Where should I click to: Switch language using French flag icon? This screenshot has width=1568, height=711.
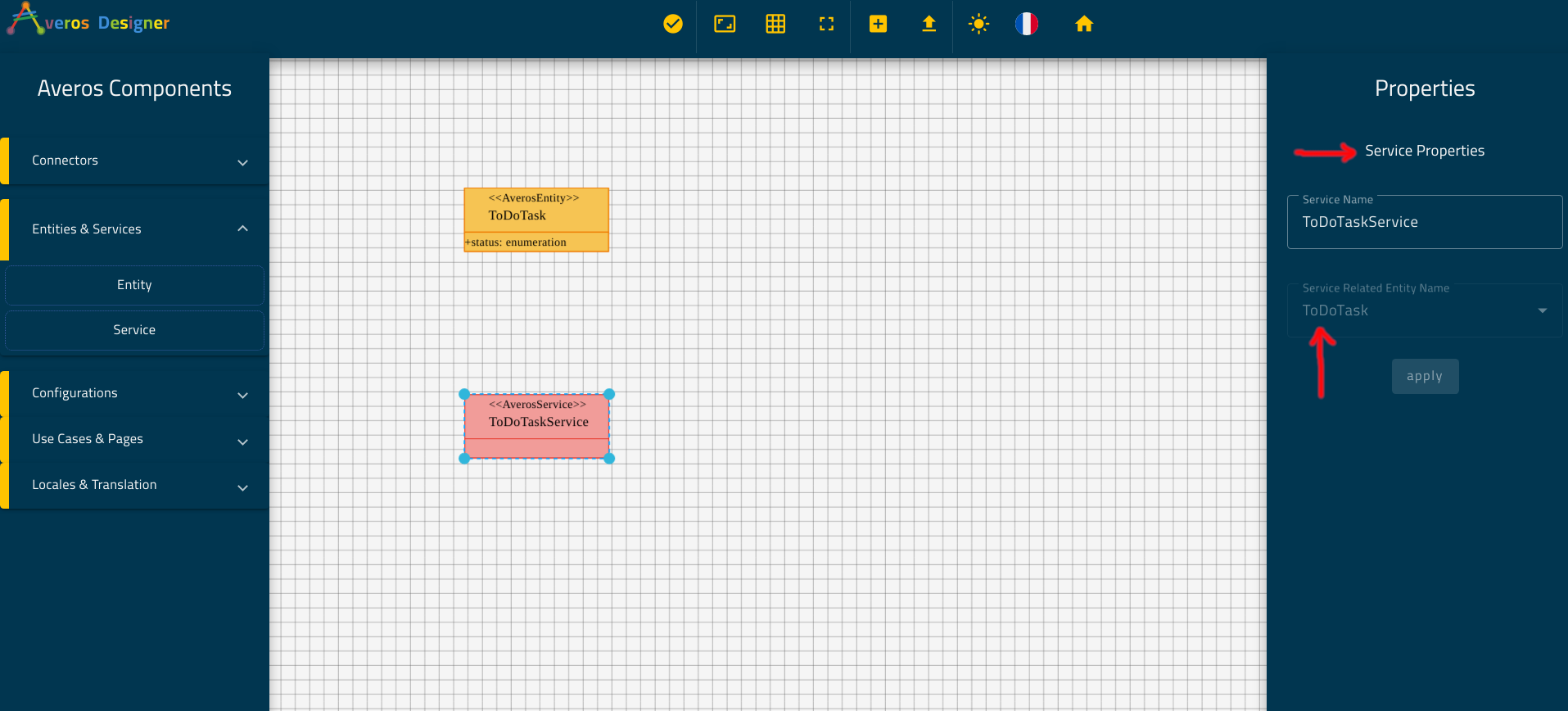[1027, 24]
